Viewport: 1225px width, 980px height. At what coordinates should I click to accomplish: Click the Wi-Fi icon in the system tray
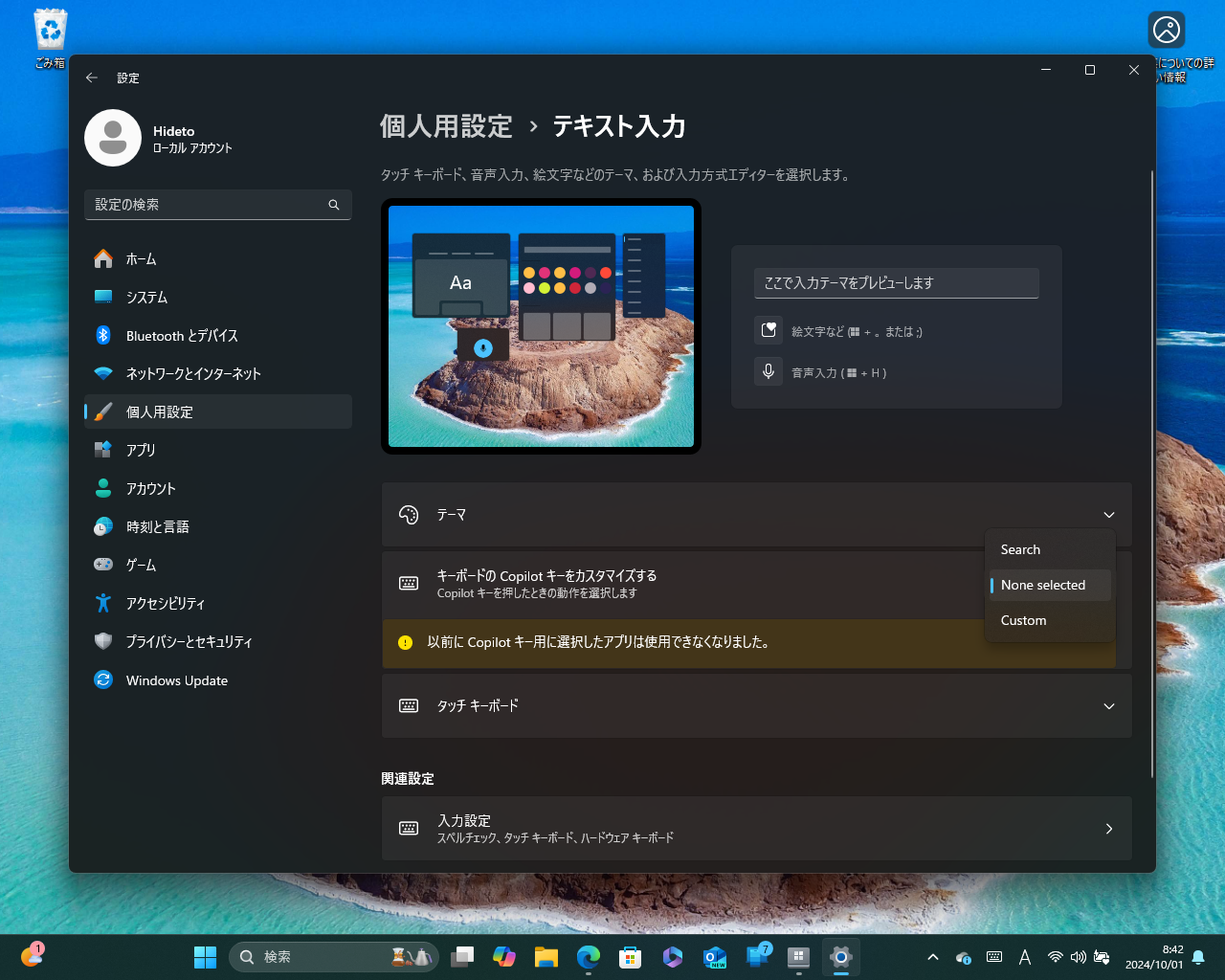(1055, 956)
